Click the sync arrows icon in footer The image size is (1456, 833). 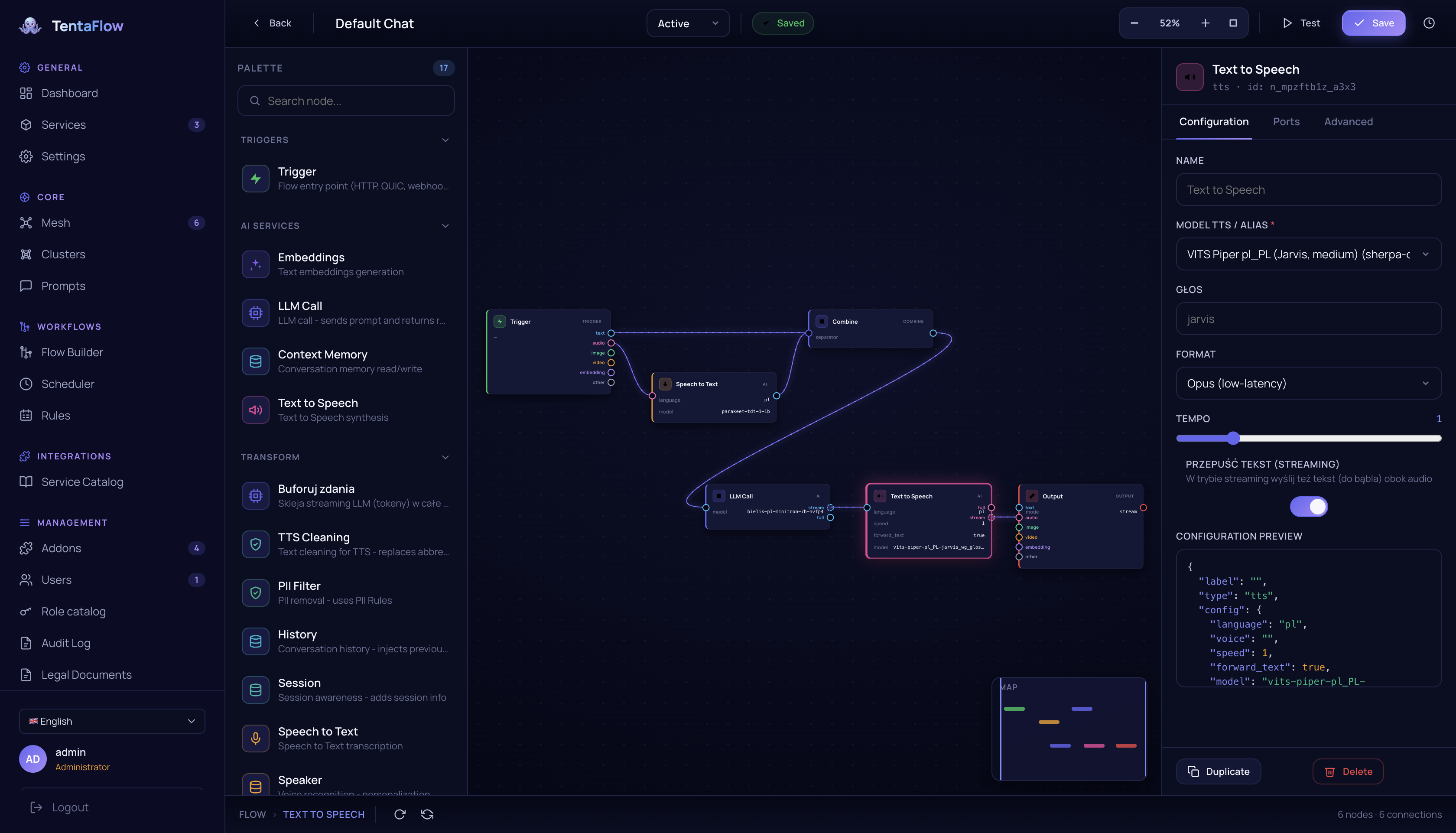pyautogui.click(x=427, y=814)
